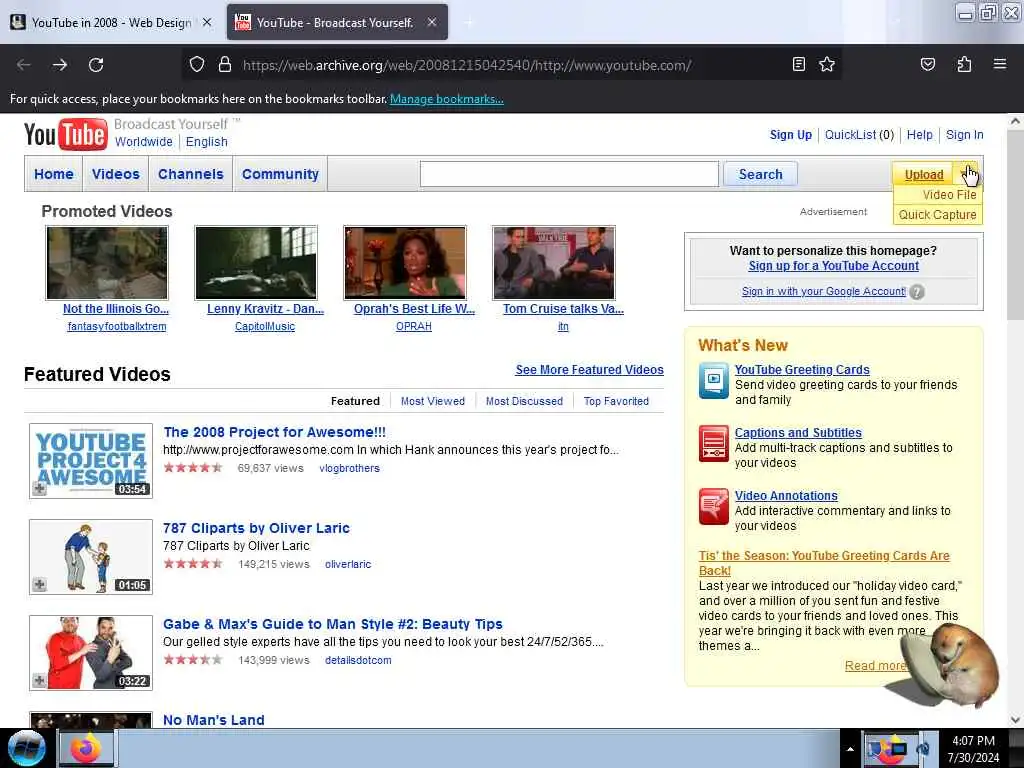Click the YouTube logo
This screenshot has width=1024, height=768.
click(x=65, y=134)
